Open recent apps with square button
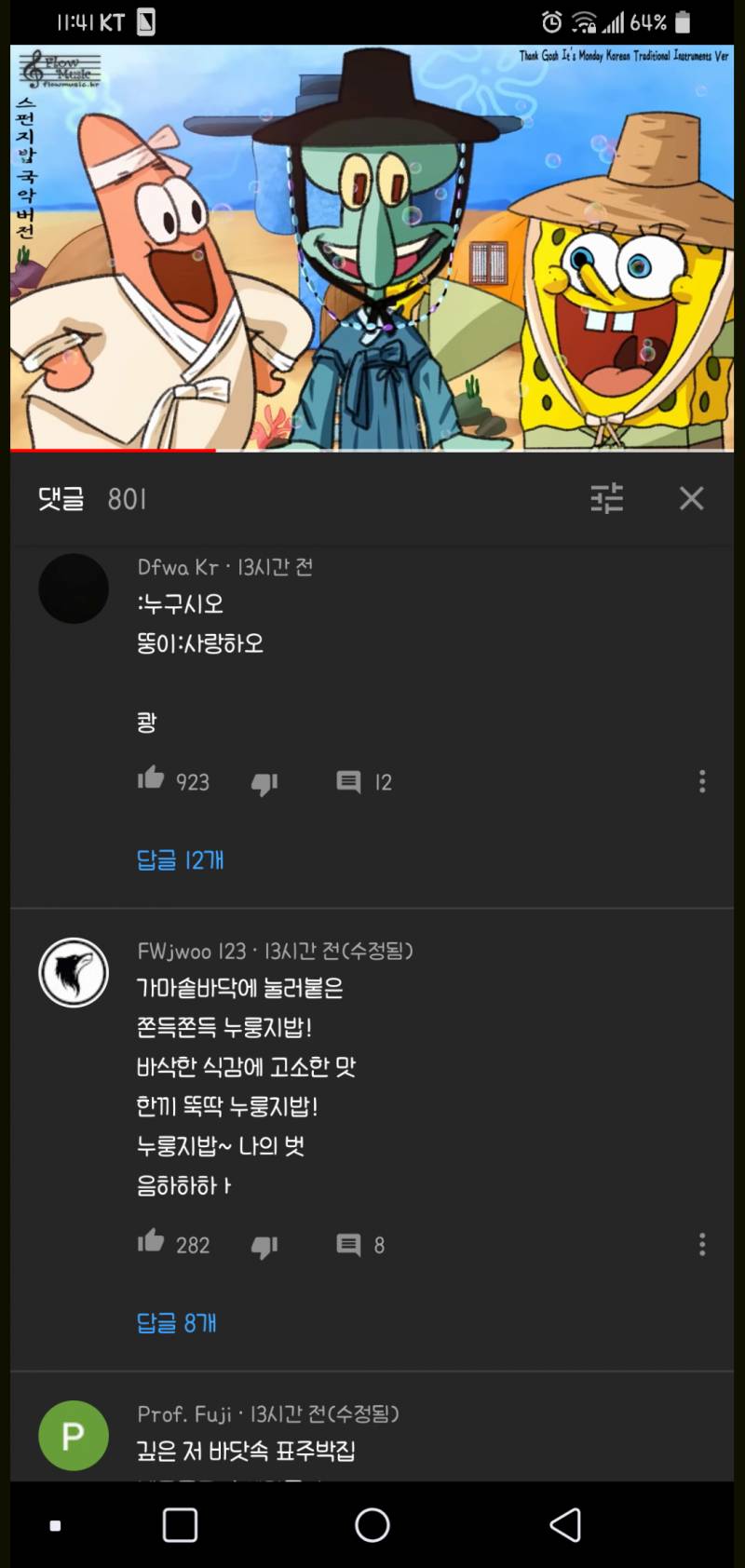 tap(180, 1525)
